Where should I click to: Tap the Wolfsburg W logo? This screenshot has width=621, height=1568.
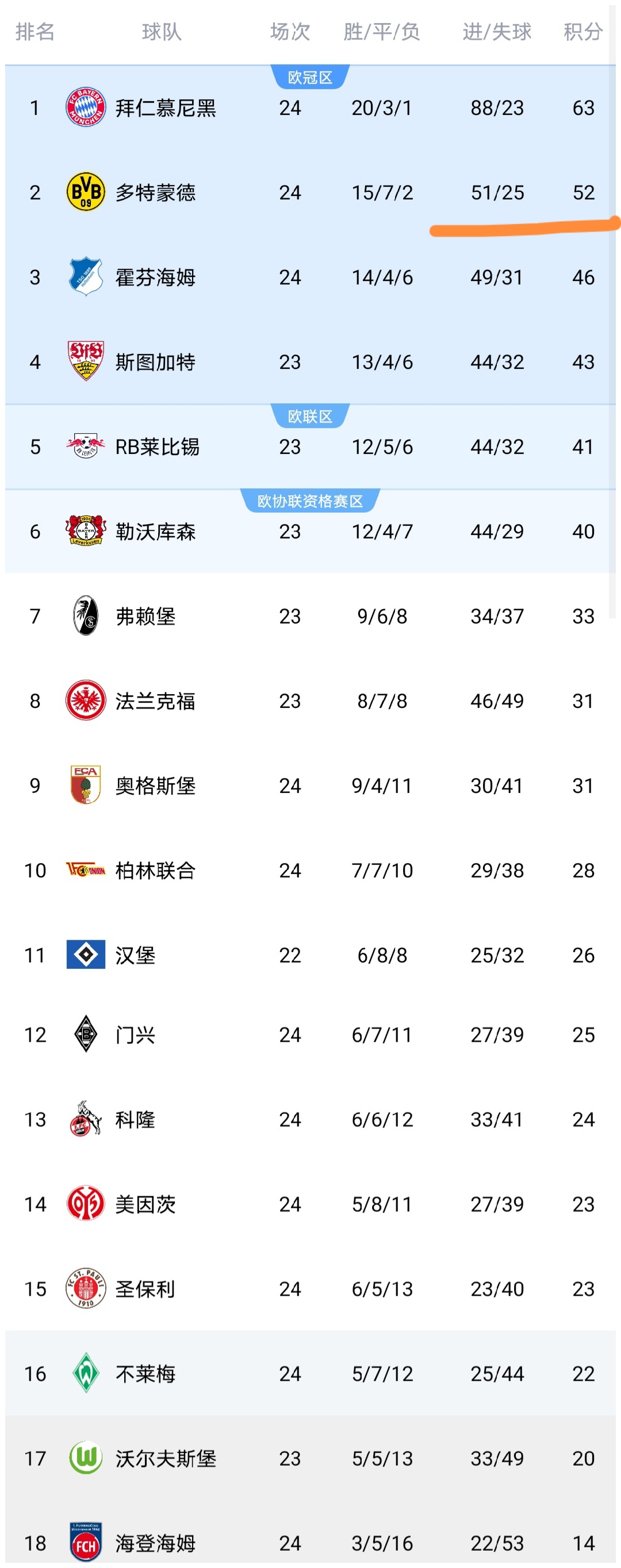point(85,1458)
